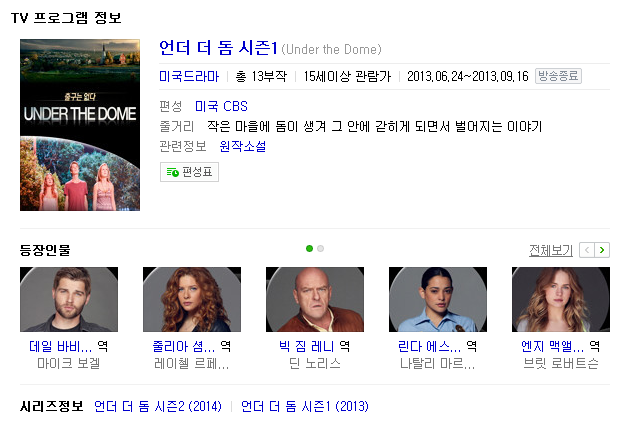Screen dimensions: 628x421
Task: Open the 엔지 맥앨 character photo
Action: pyautogui.click(x=561, y=299)
